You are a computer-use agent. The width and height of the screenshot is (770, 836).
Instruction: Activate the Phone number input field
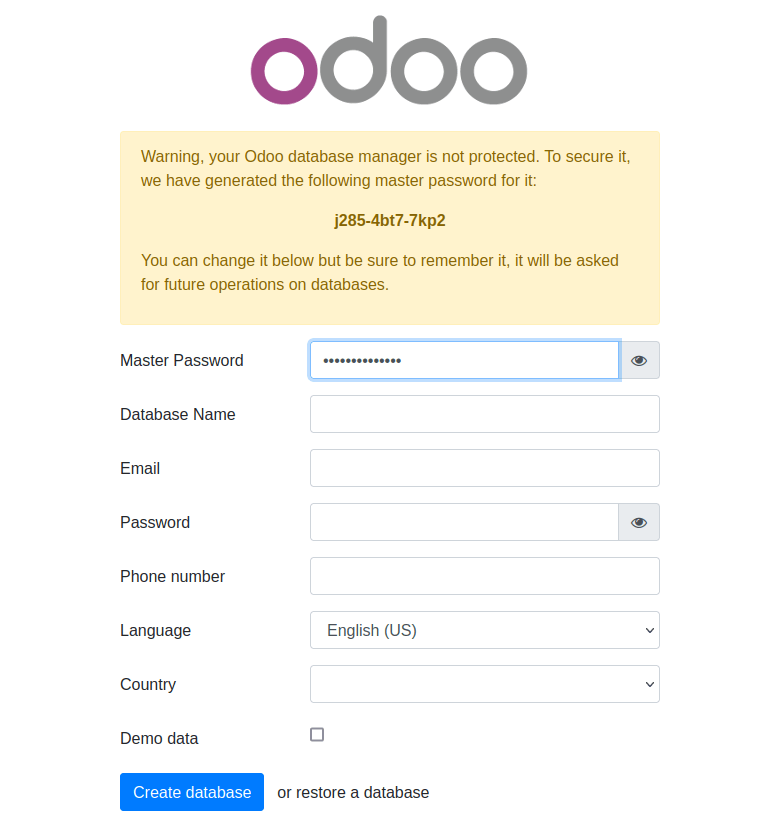pos(484,576)
